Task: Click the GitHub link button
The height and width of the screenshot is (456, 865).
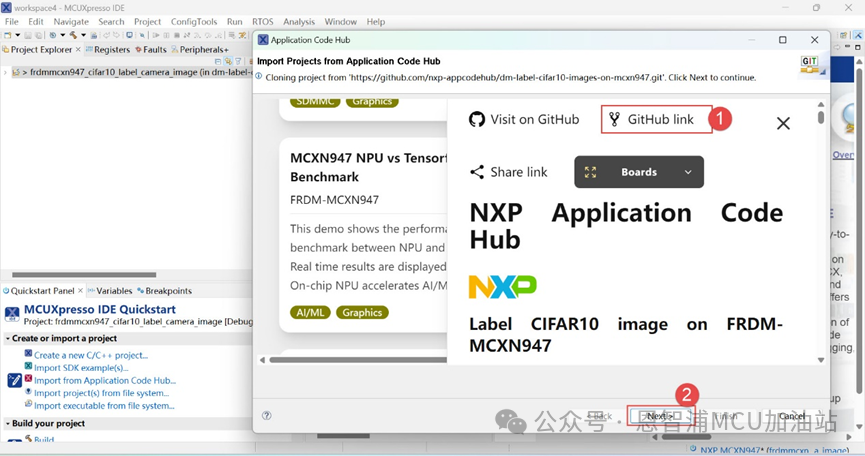Action: [656, 119]
